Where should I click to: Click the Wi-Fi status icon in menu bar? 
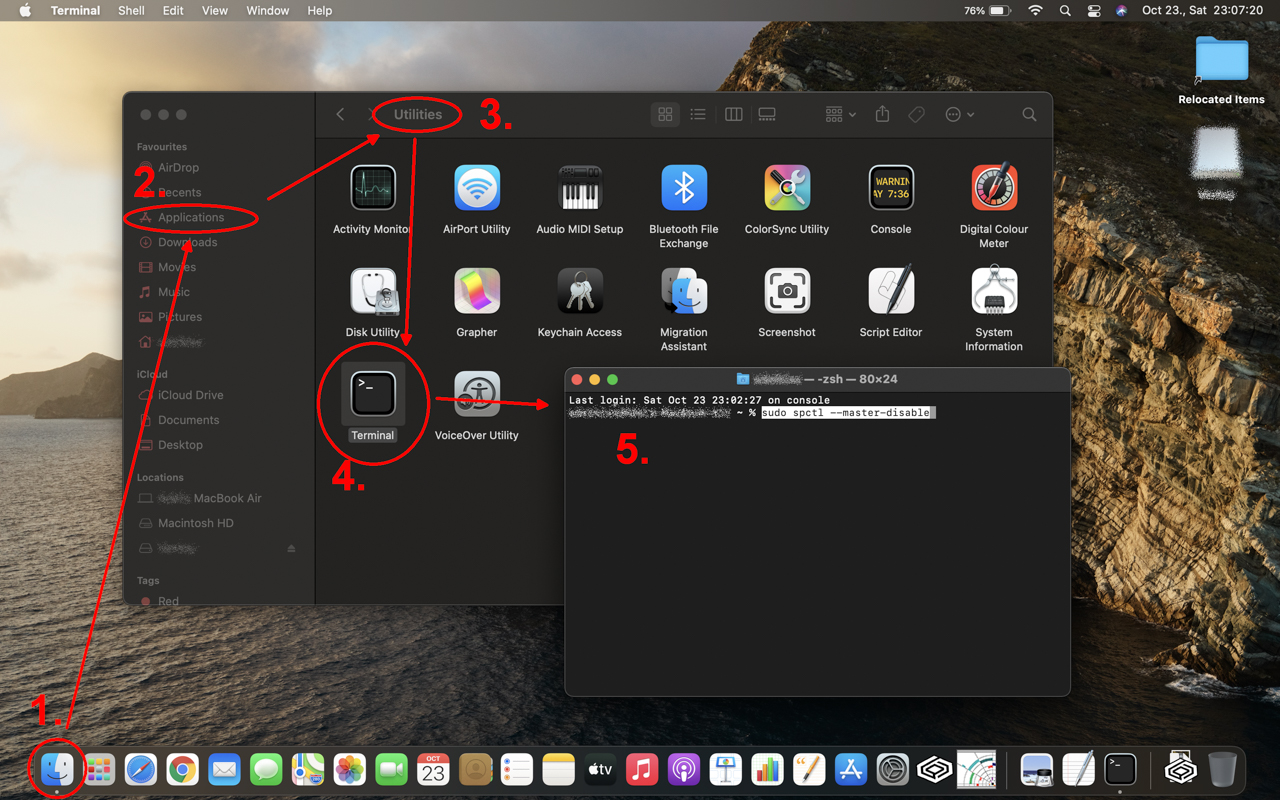1035,10
